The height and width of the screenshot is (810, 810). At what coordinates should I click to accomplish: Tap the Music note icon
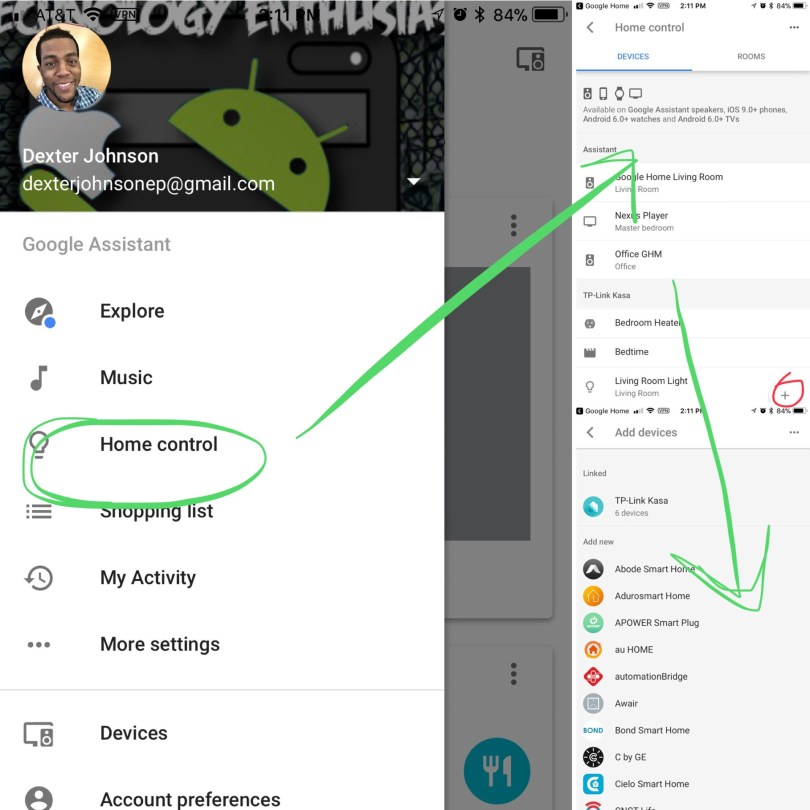pyautogui.click(x=39, y=378)
